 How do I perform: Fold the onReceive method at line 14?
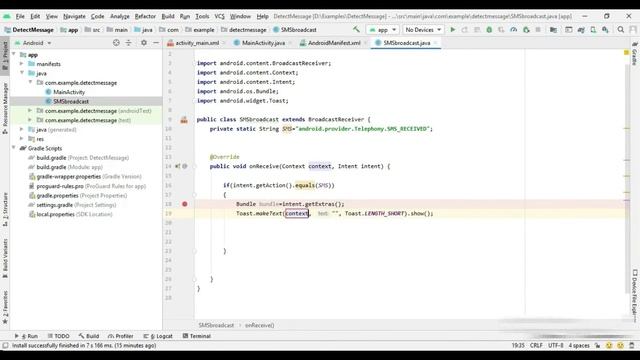pyautogui.click(x=195, y=166)
